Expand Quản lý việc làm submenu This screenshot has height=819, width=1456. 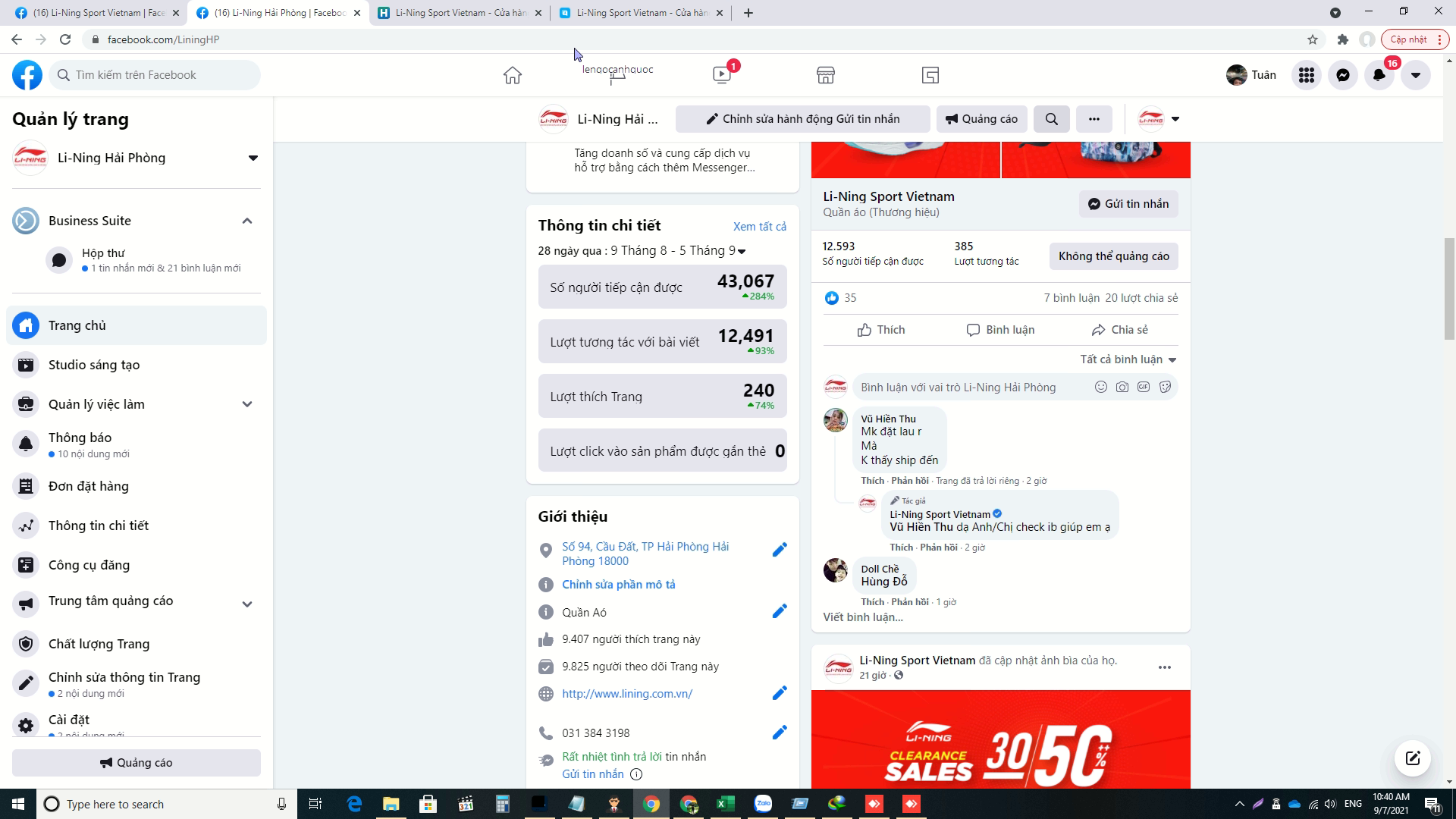(246, 404)
